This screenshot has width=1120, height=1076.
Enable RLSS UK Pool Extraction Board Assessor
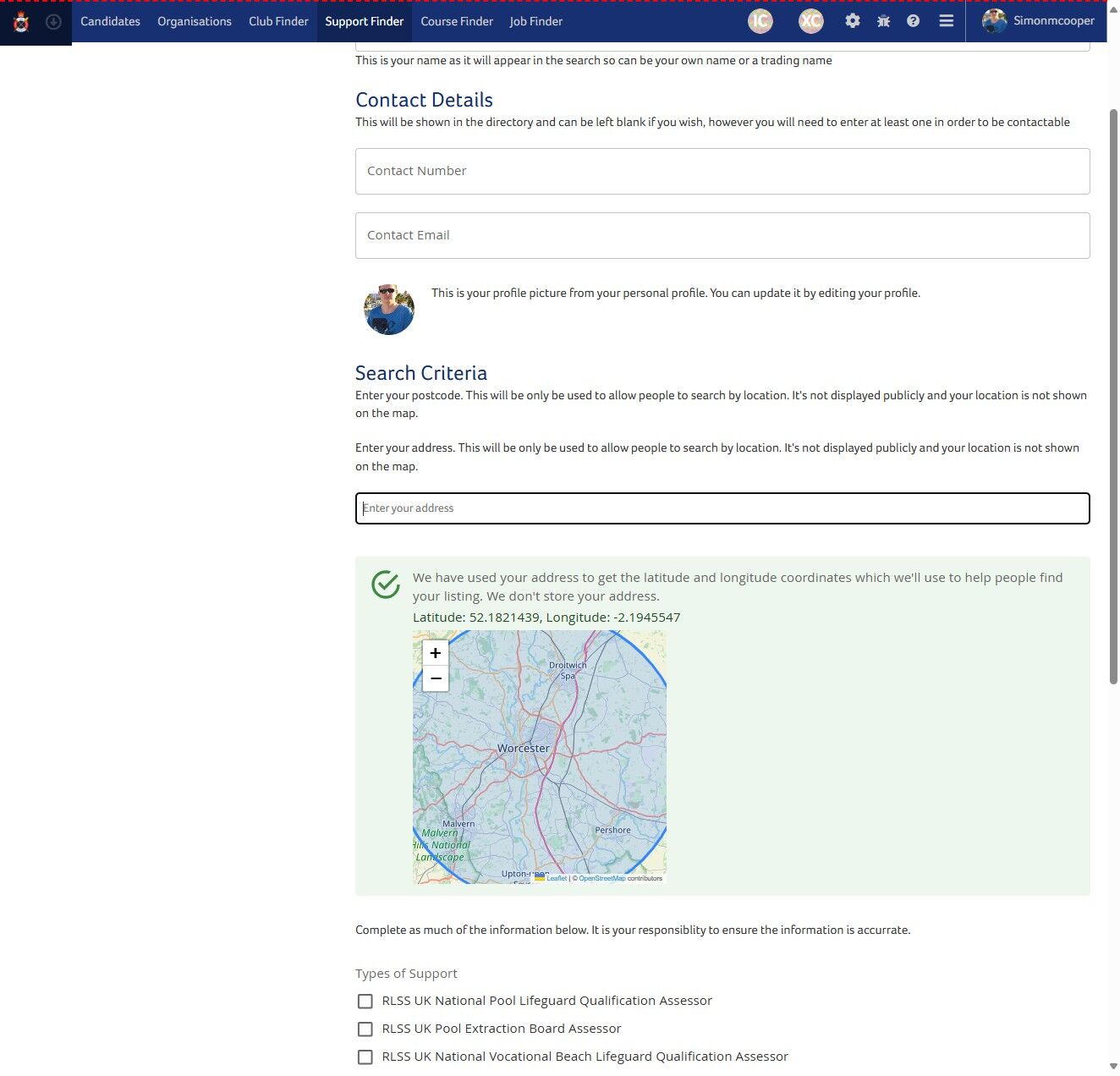pyautogui.click(x=365, y=1029)
